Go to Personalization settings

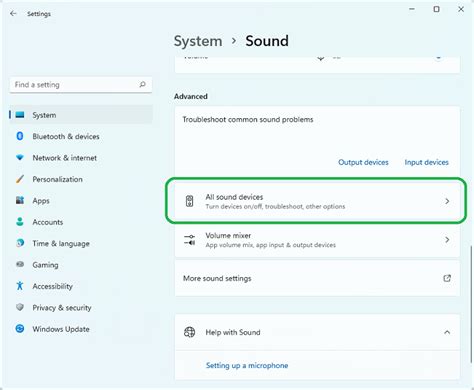[x=57, y=179]
